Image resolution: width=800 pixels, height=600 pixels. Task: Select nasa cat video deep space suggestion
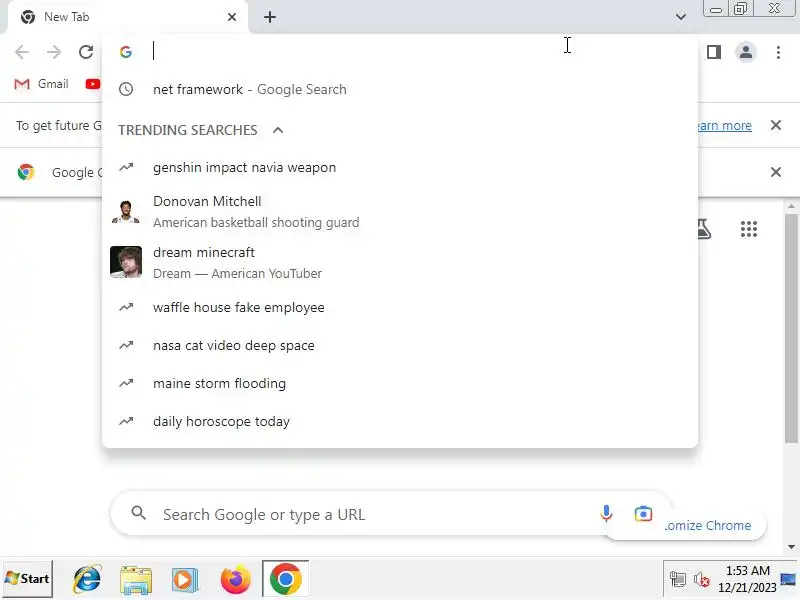click(x=400, y=345)
